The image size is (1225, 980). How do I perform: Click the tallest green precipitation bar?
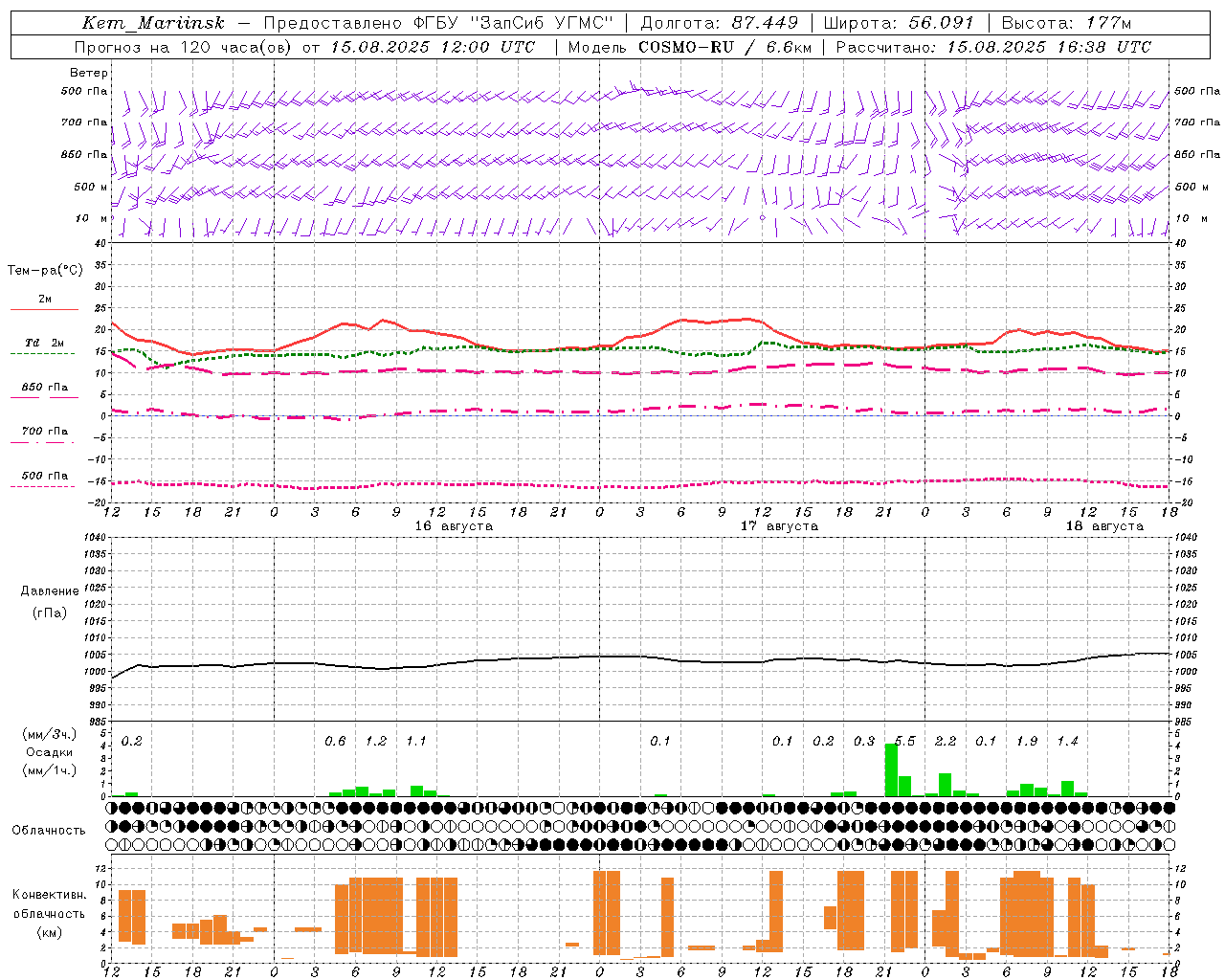(x=891, y=770)
